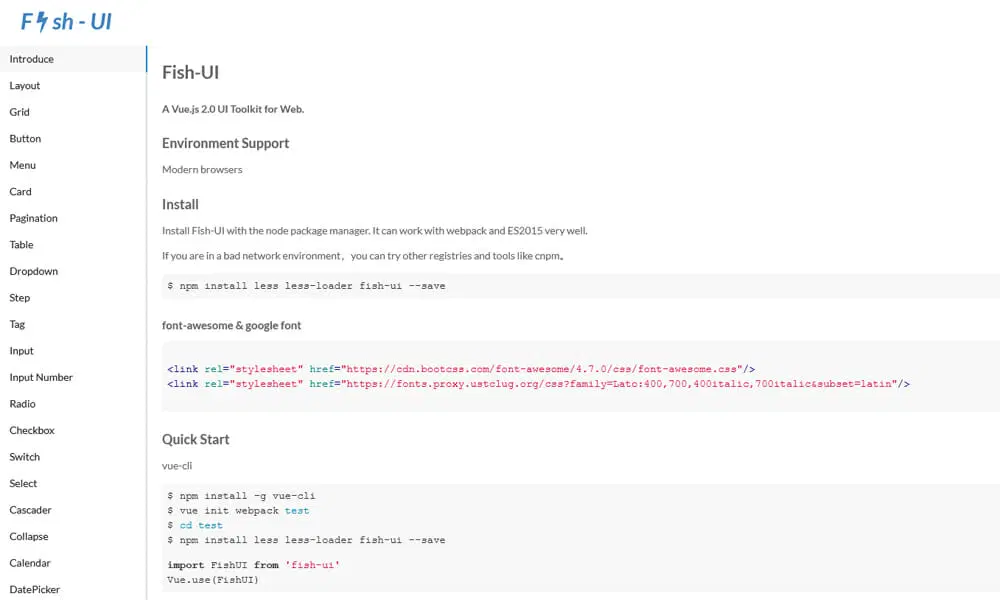Click the Fish-UI logo
1000x600 pixels.
click(x=66, y=22)
